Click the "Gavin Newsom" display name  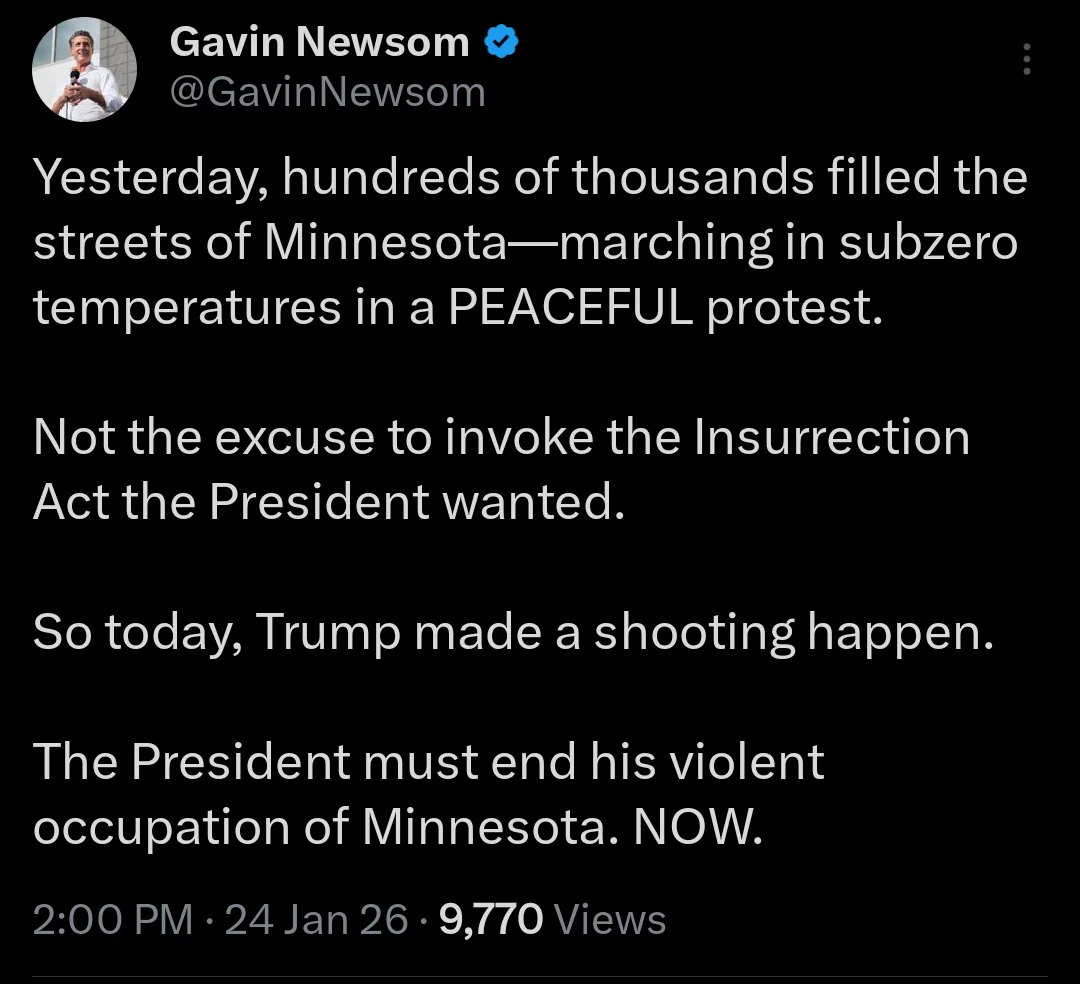pos(319,42)
